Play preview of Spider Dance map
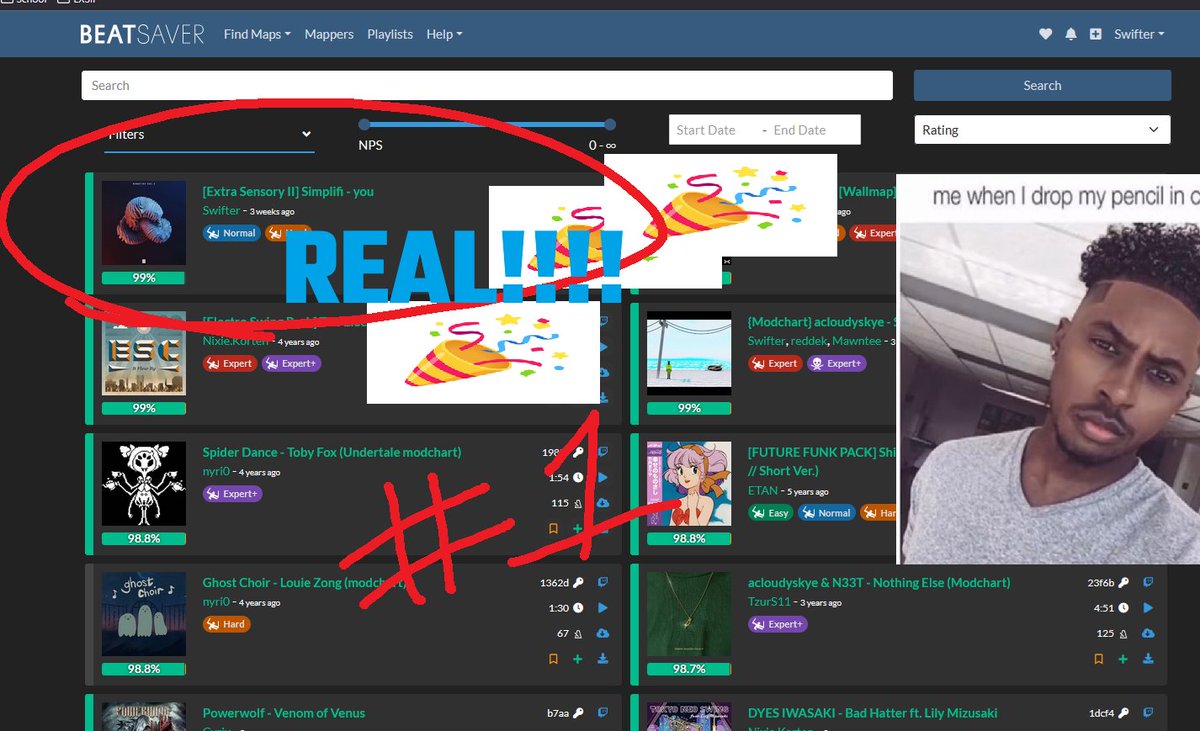1200x731 pixels. point(603,478)
